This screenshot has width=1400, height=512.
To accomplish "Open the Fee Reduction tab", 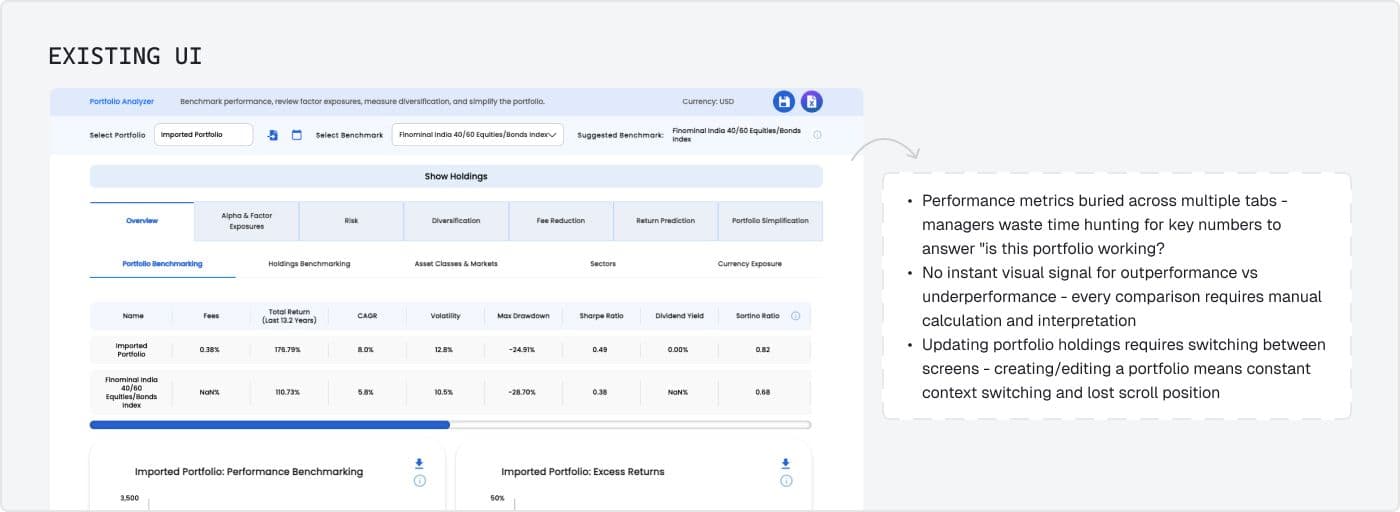I will (561, 221).
